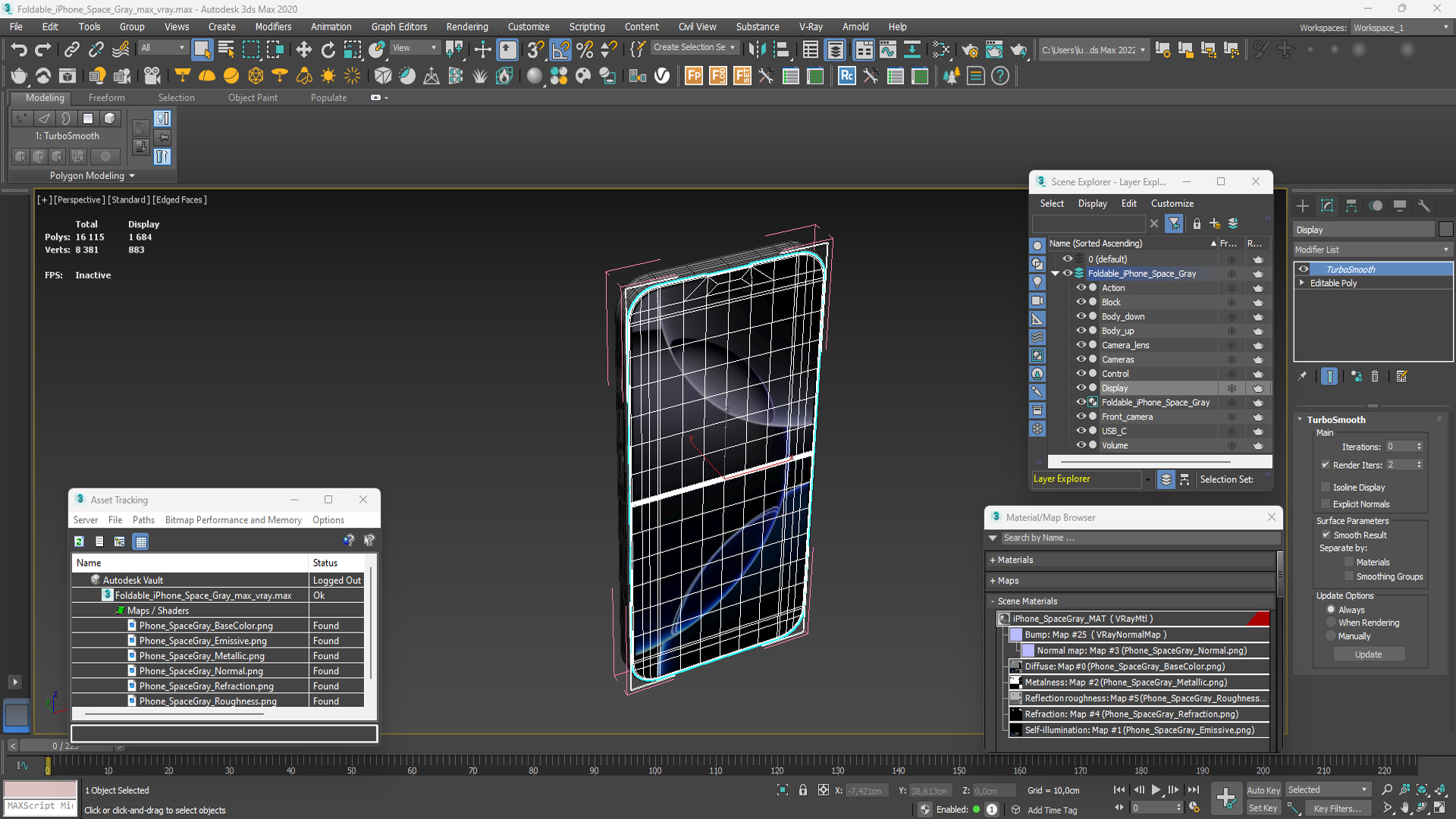The image size is (1456, 819).
Task: Click the time slider handle 0/225
Action: pyautogui.click(x=66, y=746)
